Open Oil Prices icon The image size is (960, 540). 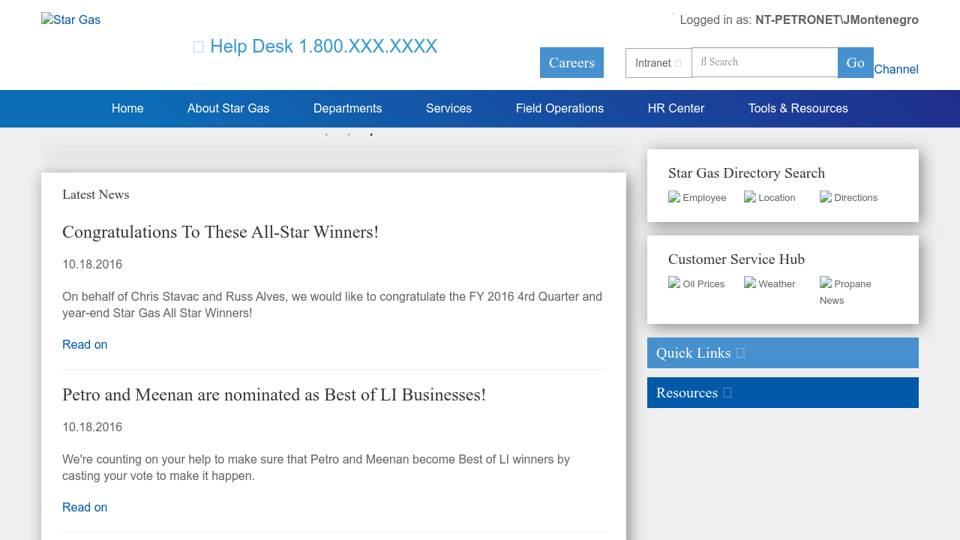pos(674,283)
